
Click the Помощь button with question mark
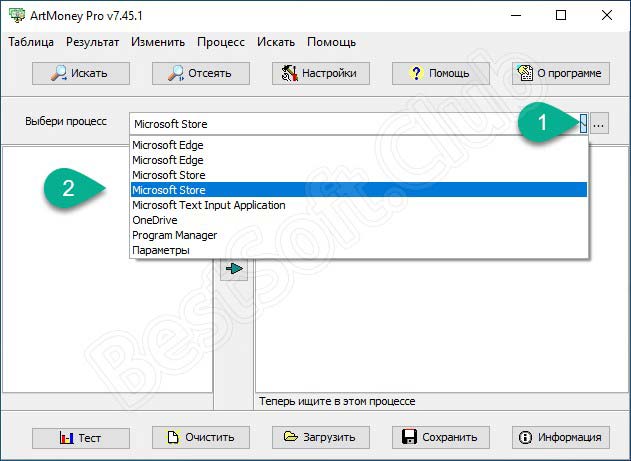pyautogui.click(x=441, y=73)
